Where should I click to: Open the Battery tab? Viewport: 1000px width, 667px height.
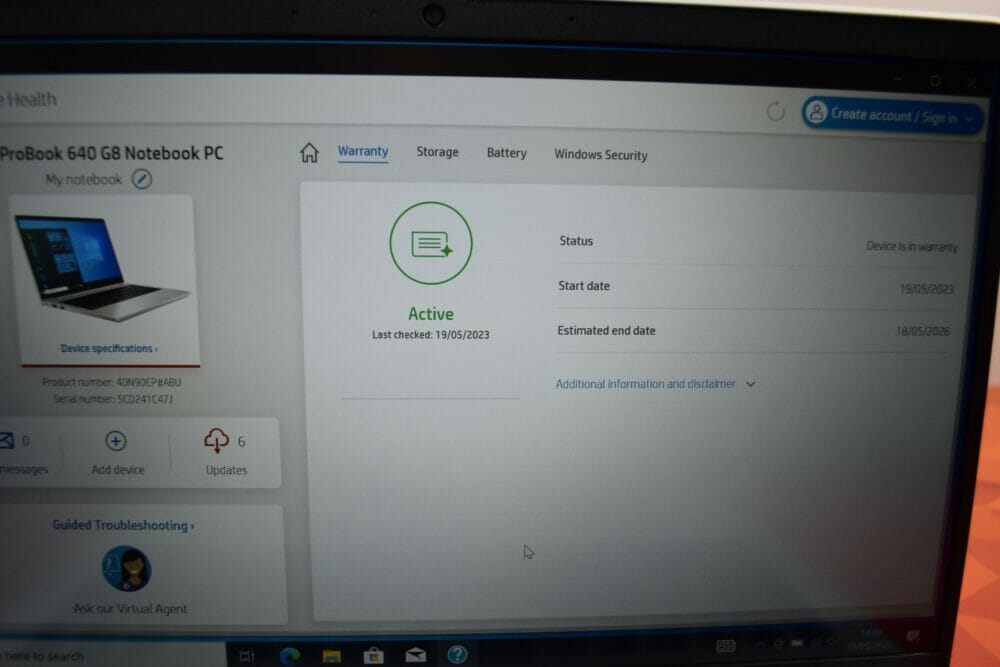(x=506, y=153)
